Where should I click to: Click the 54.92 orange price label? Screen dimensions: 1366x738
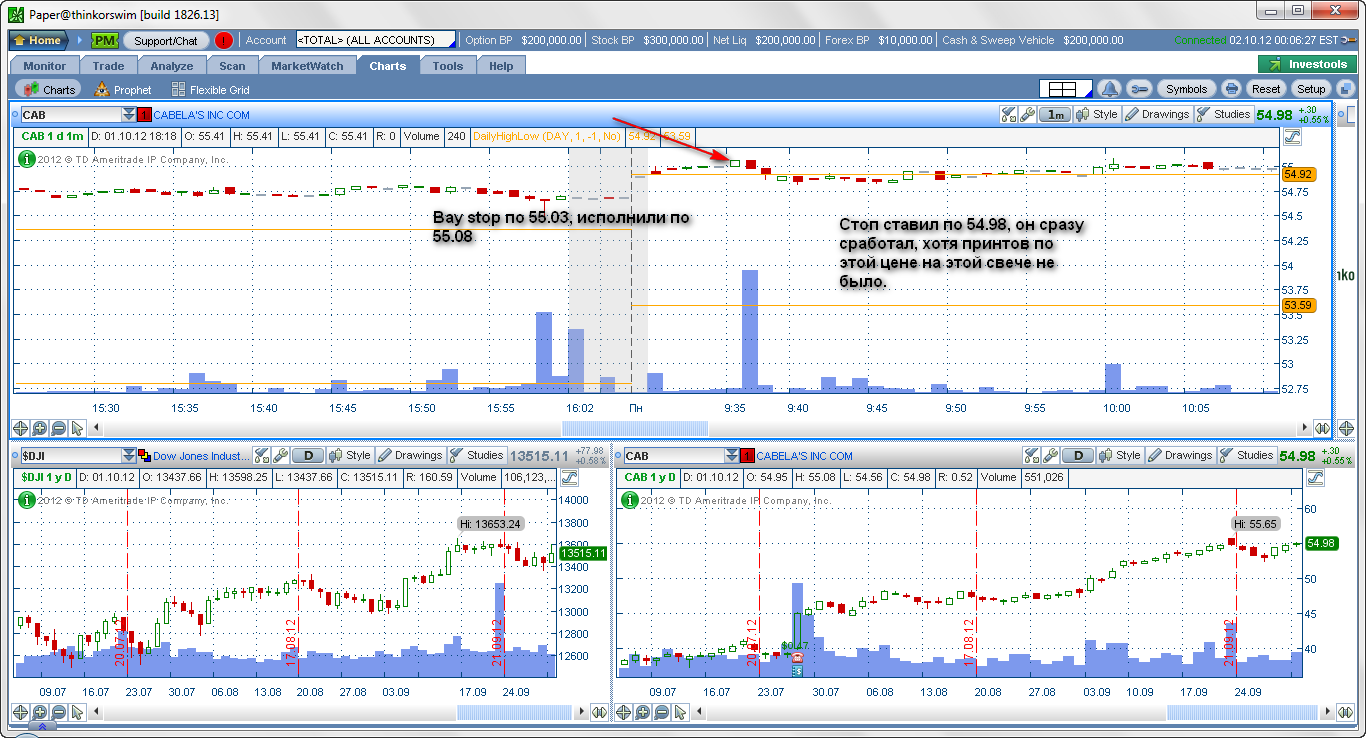(1297, 174)
